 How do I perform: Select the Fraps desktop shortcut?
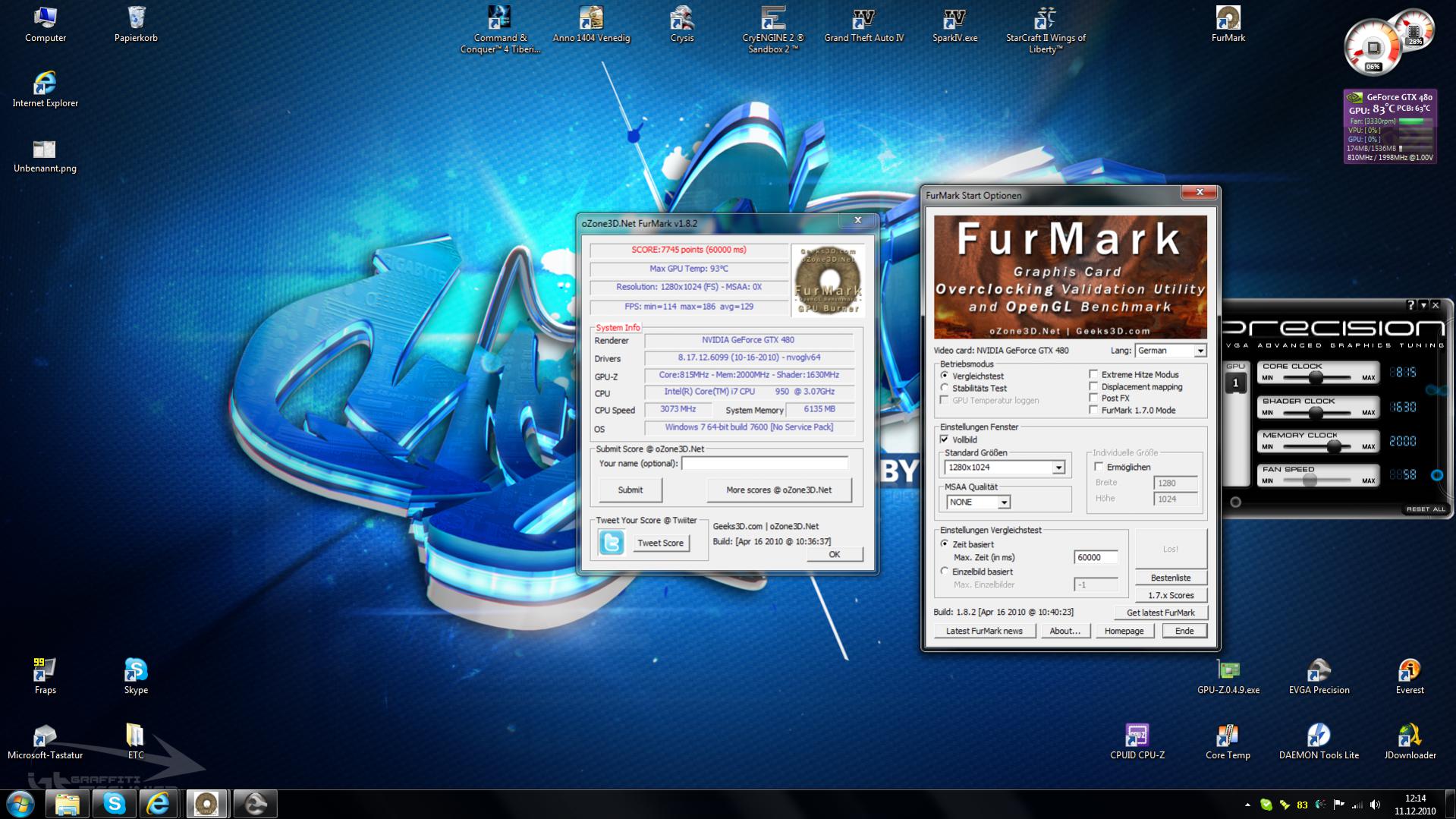(46, 676)
